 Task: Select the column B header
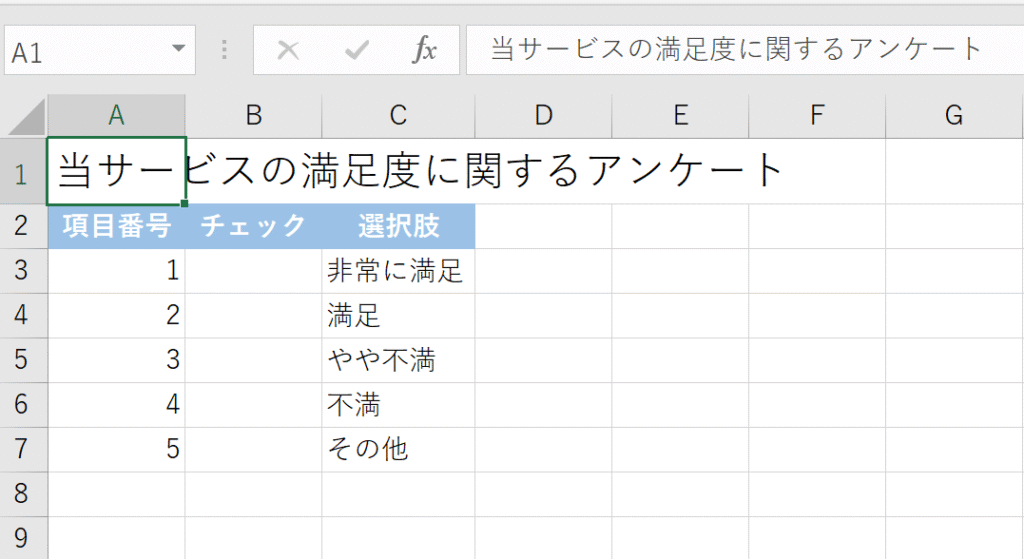pyautogui.click(x=253, y=116)
